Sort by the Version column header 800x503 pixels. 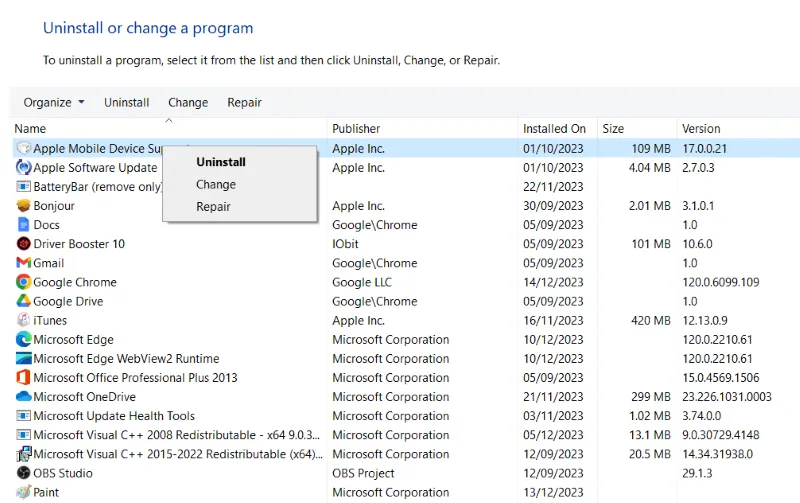coord(701,129)
